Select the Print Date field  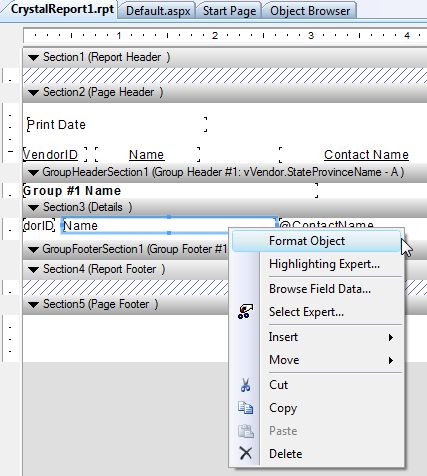point(117,124)
